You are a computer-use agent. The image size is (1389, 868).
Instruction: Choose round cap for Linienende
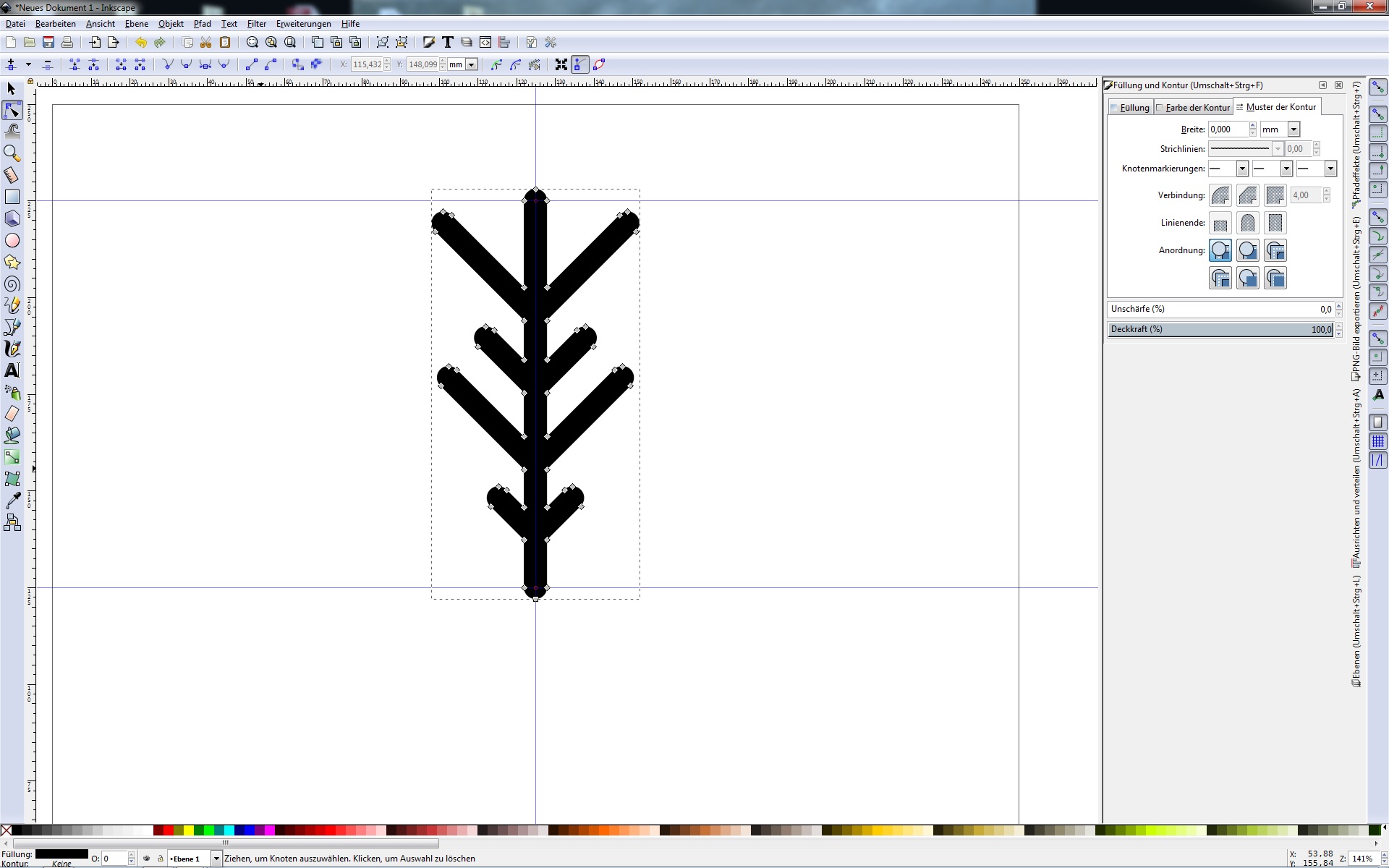pos(1247,223)
